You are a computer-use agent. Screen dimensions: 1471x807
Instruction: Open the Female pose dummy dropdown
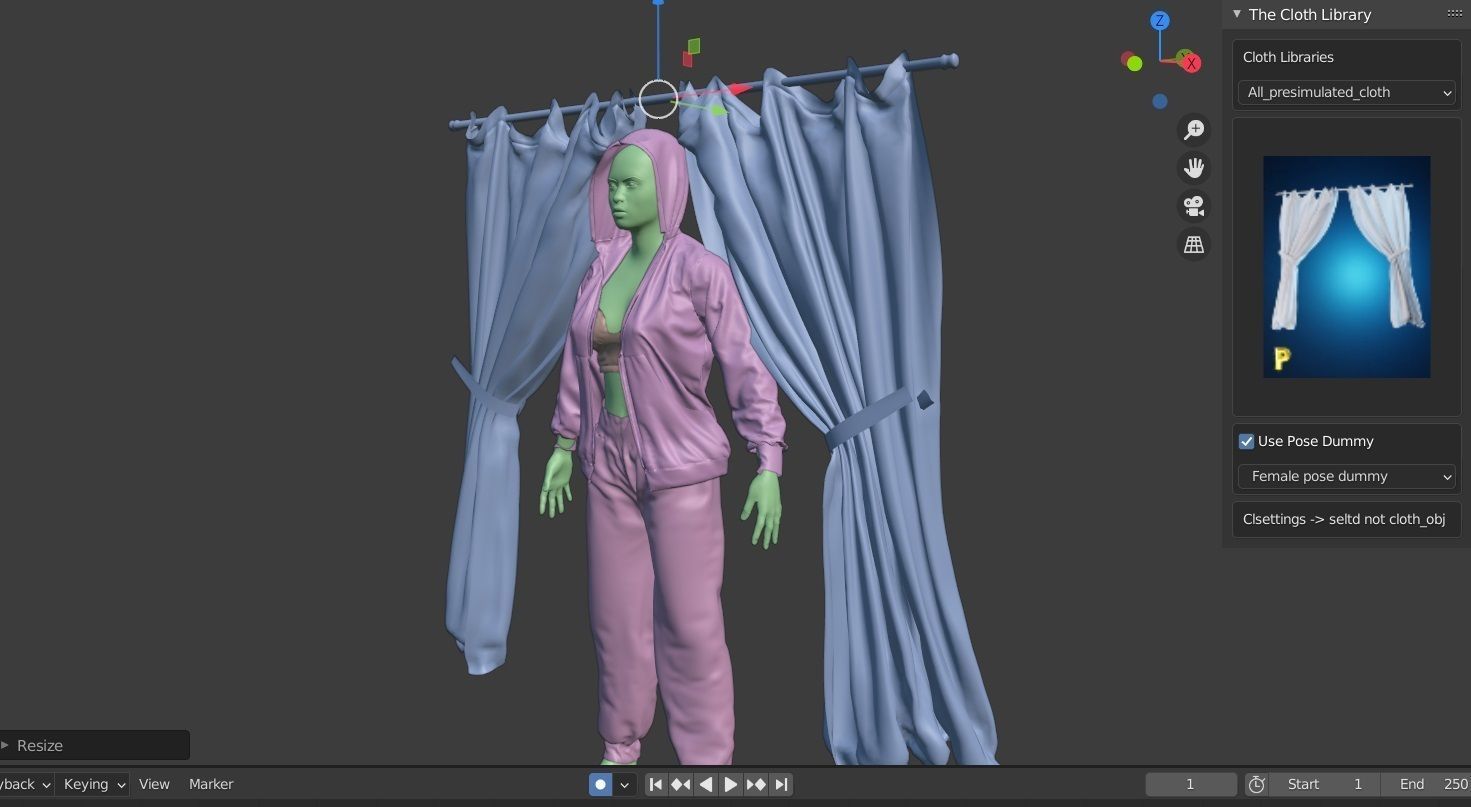(1347, 476)
